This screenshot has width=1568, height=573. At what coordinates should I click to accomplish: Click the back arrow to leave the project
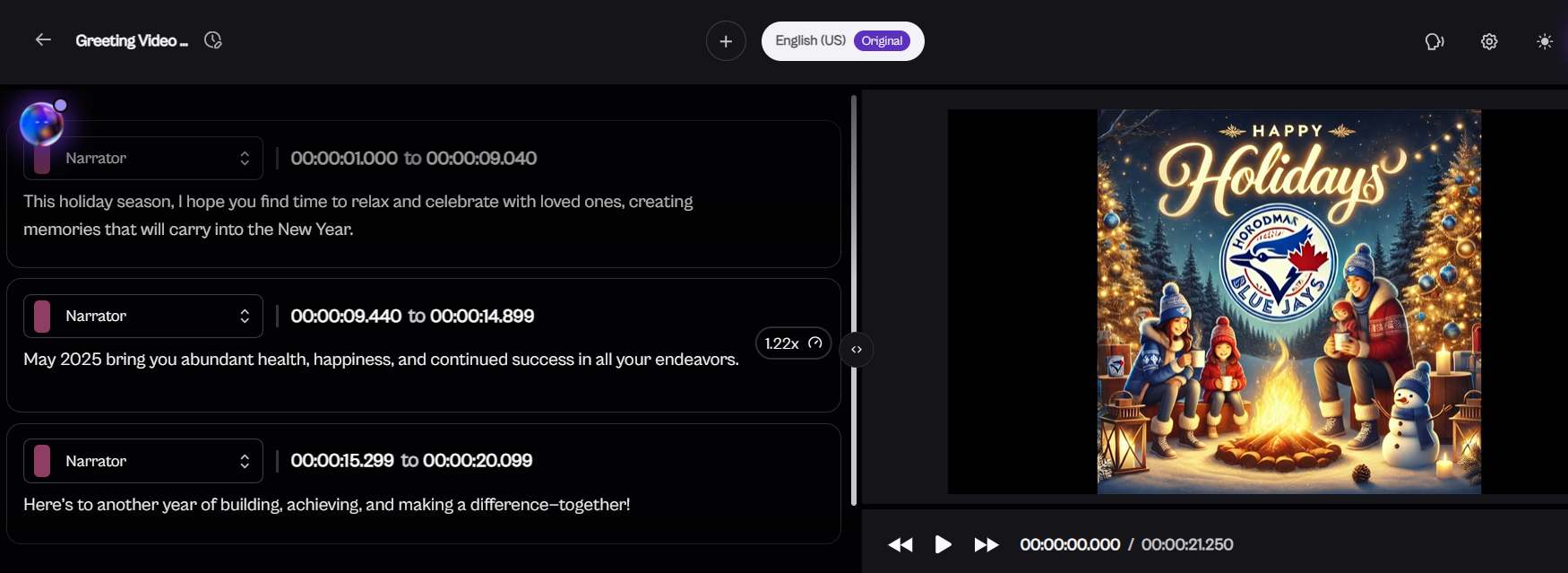pos(43,40)
